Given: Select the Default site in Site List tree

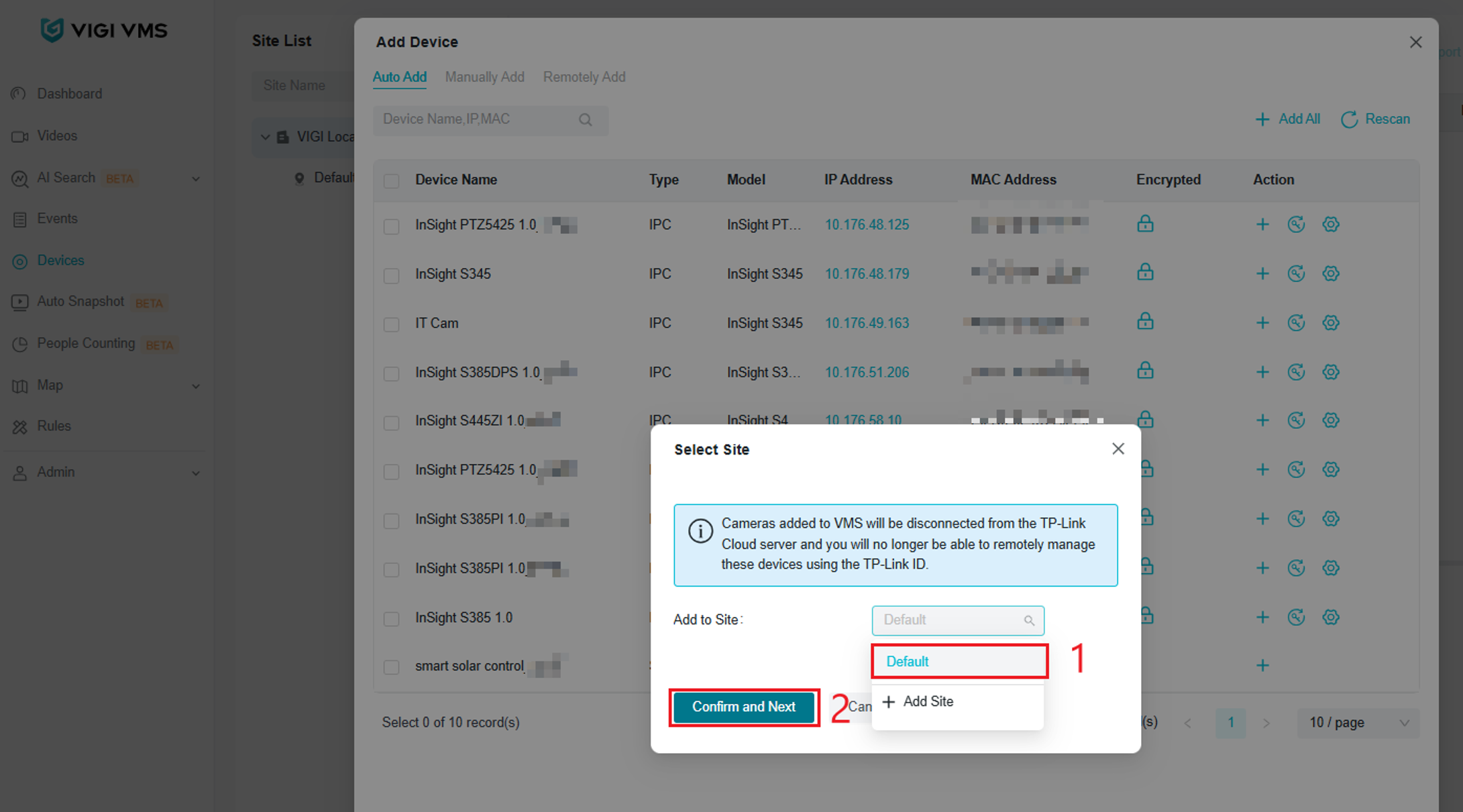Looking at the screenshot, I should pyautogui.click(x=325, y=178).
